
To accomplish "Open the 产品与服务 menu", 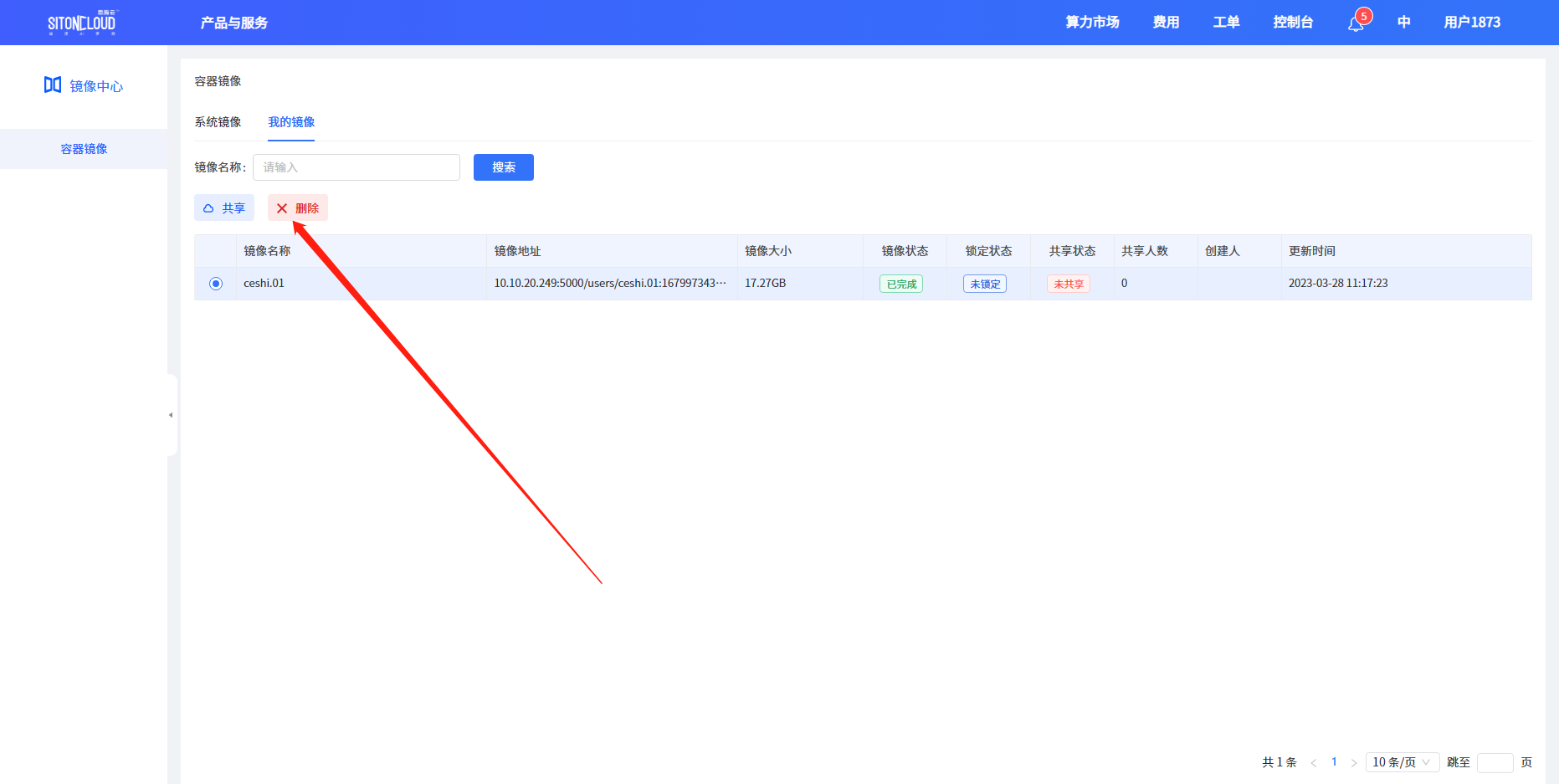I will click(x=234, y=23).
